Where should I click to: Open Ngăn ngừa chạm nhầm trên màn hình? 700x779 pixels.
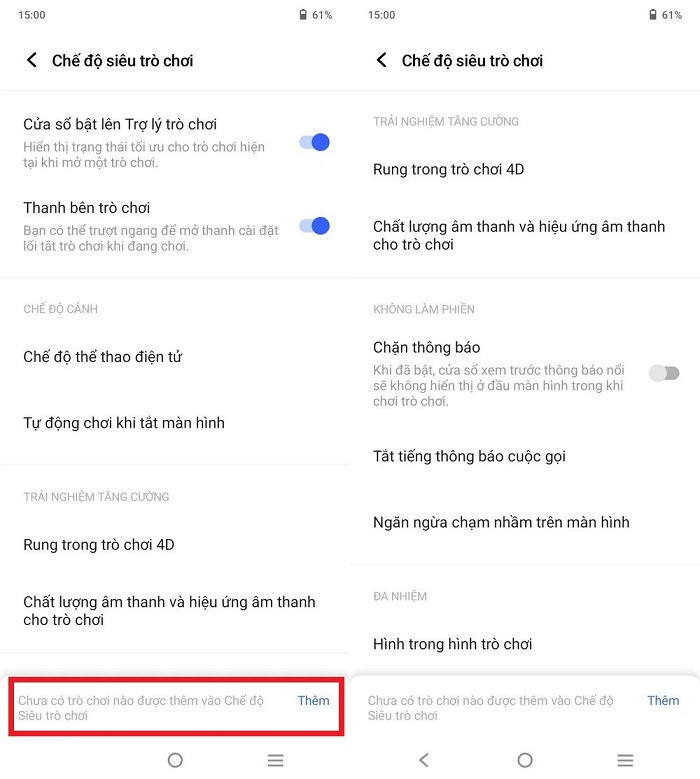pos(525,522)
